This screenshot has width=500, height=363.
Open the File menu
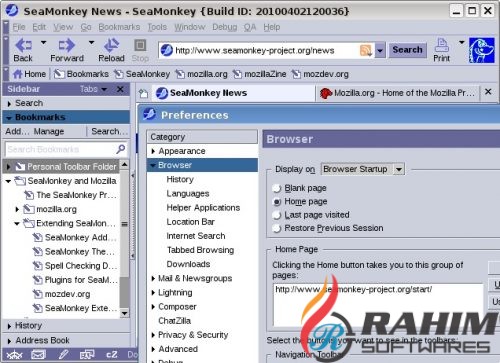click(19, 27)
